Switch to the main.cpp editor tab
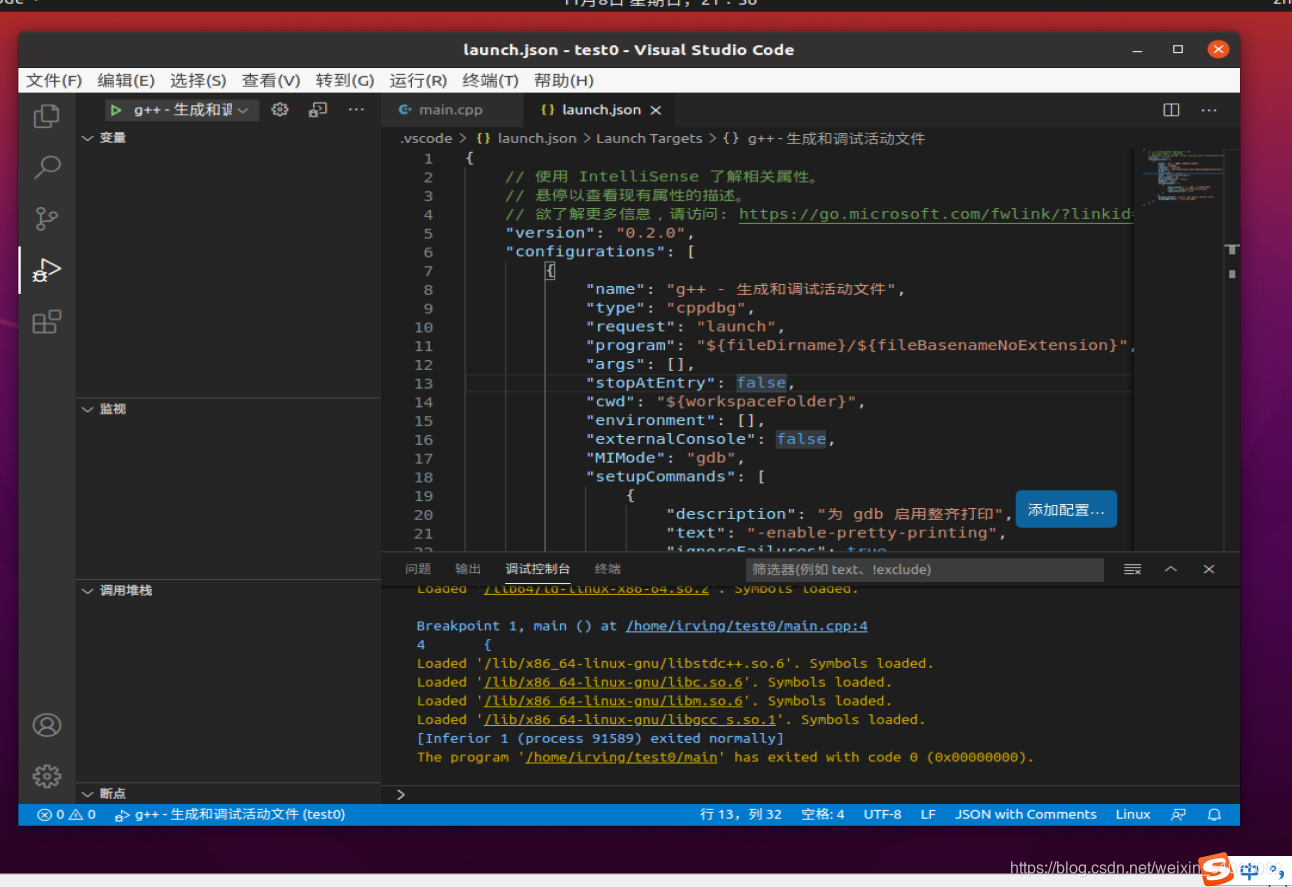Screen dimensions: 1292x887 pyautogui.click(x=451, y=110)
